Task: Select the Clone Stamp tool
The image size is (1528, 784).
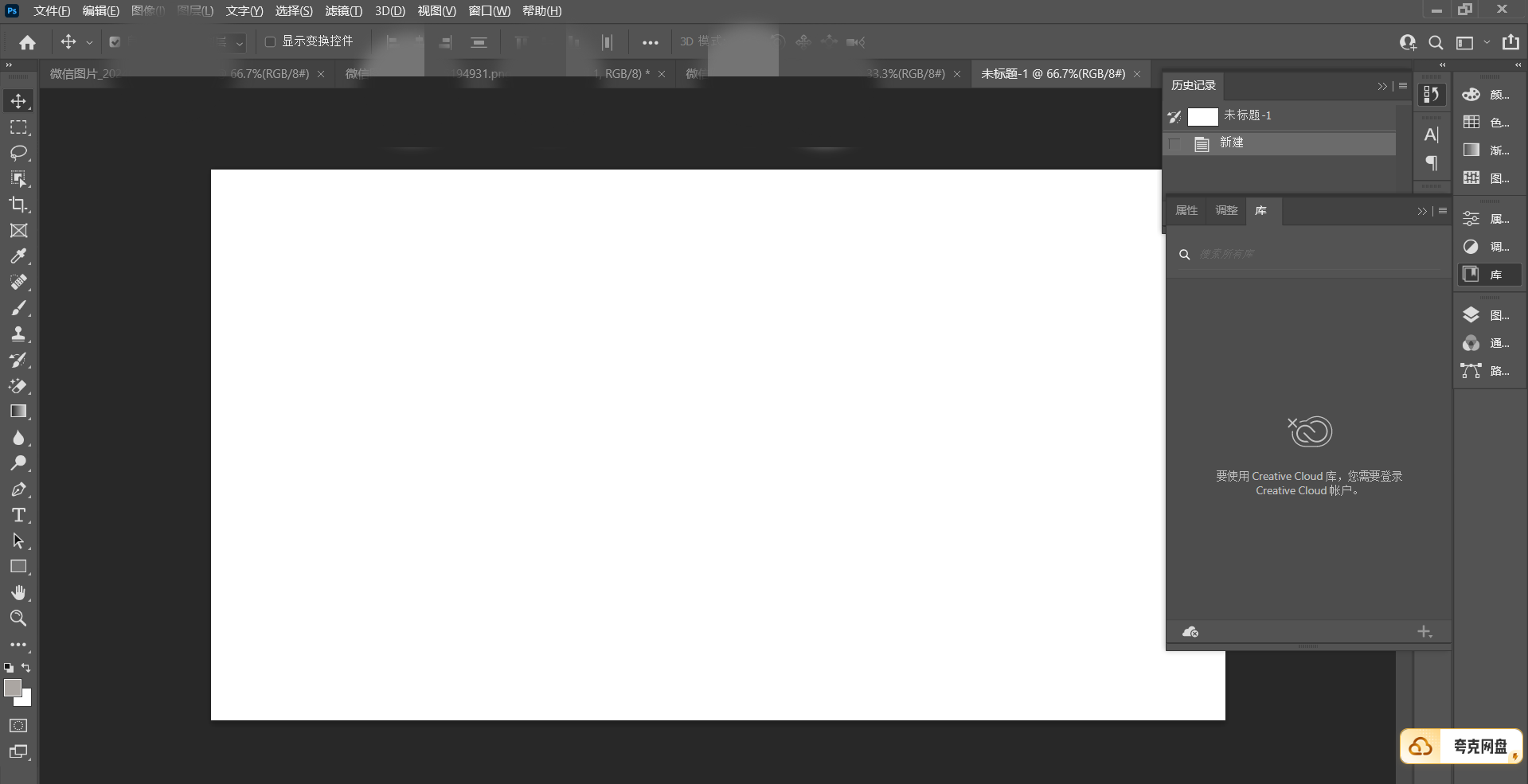Action: pos(18,334)
